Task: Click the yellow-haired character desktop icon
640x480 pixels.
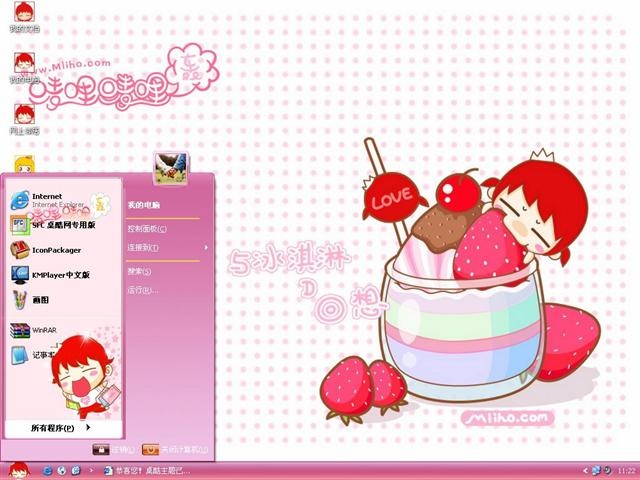Action: (x=24, y=164)
